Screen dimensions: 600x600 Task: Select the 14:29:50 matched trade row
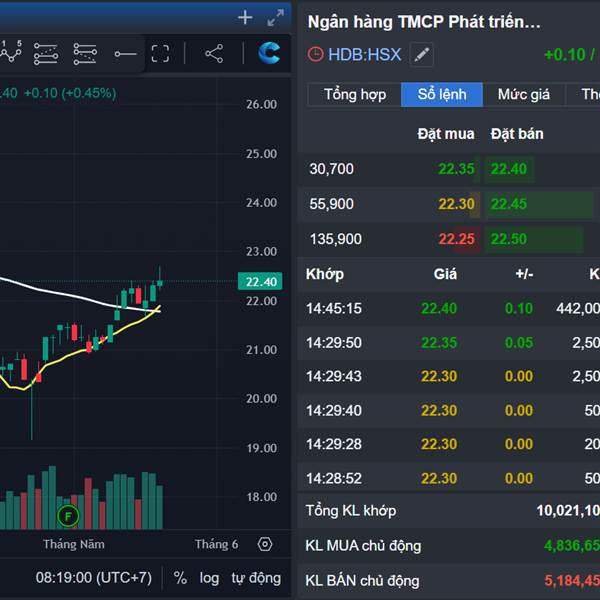coord(448,342)
